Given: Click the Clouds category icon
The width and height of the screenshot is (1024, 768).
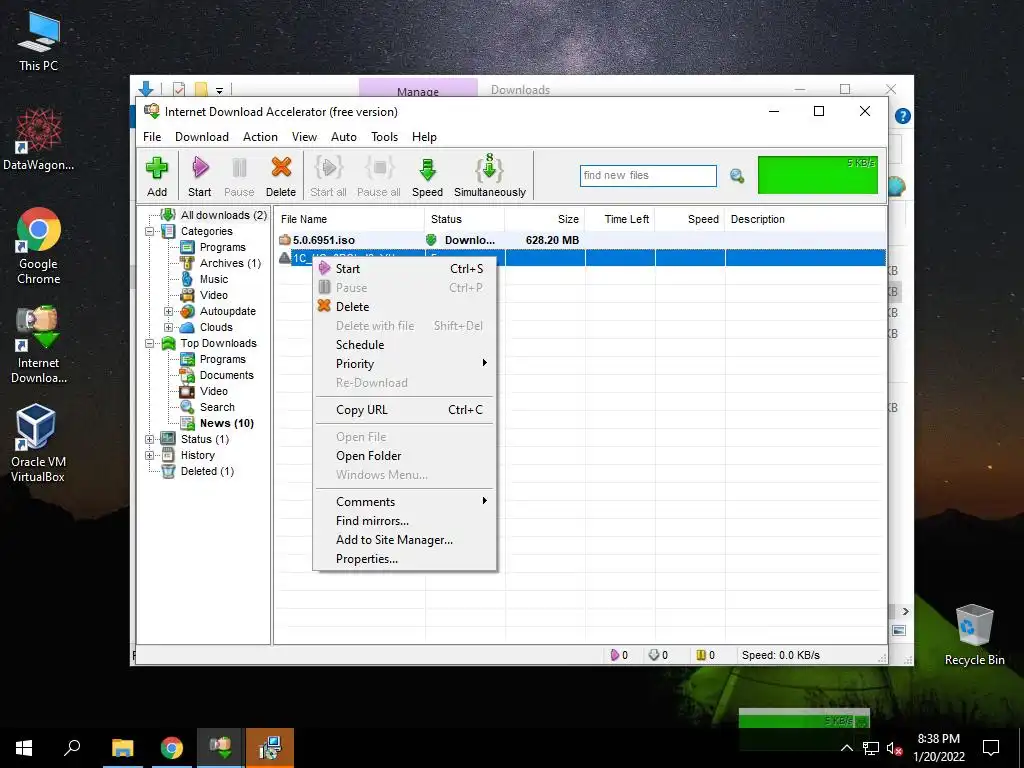Looking at the screenshot, I should [187, 327].
